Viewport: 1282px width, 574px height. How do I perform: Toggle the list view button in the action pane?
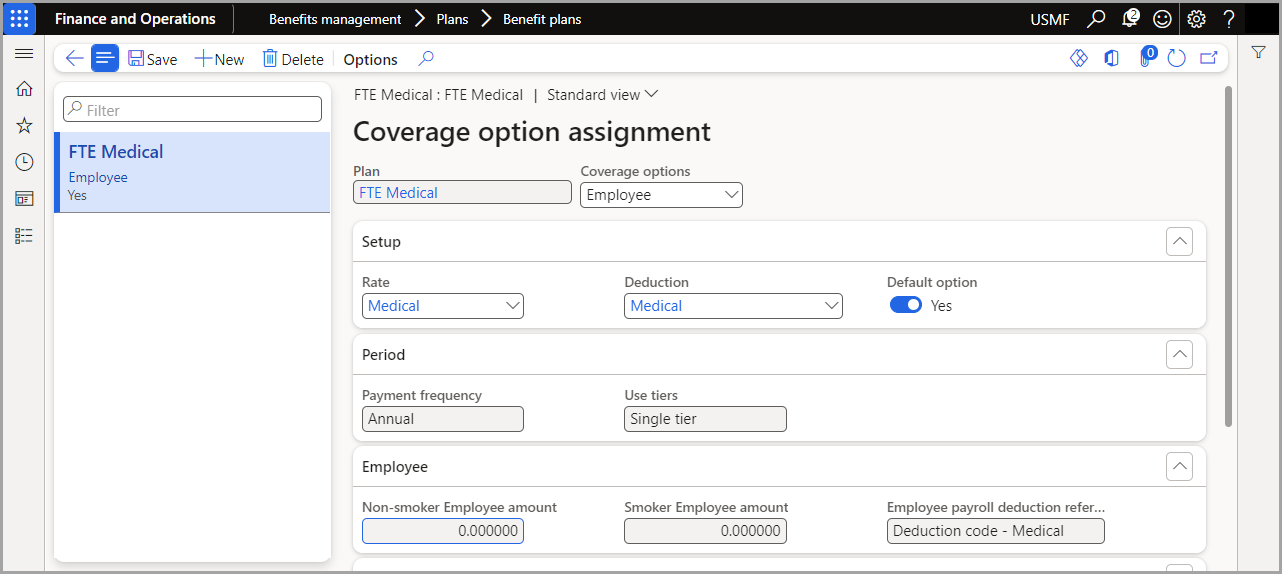click(105, 59)
